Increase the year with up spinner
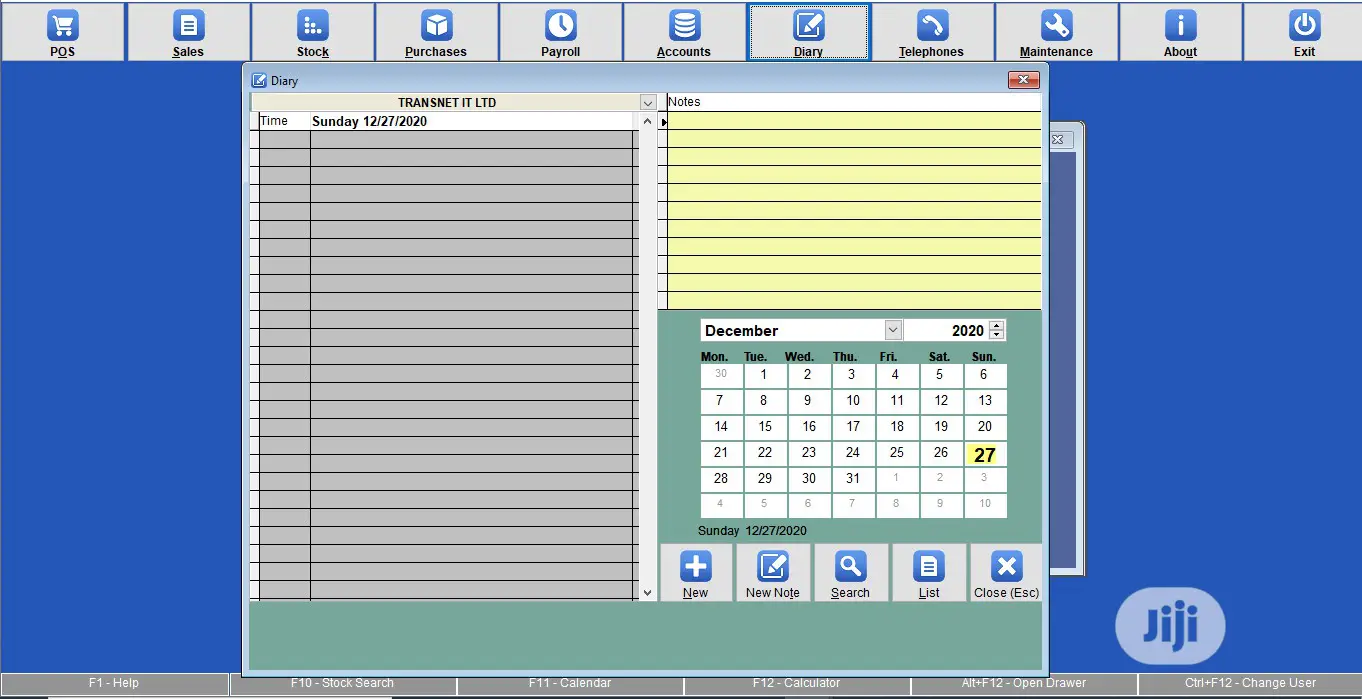 [x=996, y=325]
